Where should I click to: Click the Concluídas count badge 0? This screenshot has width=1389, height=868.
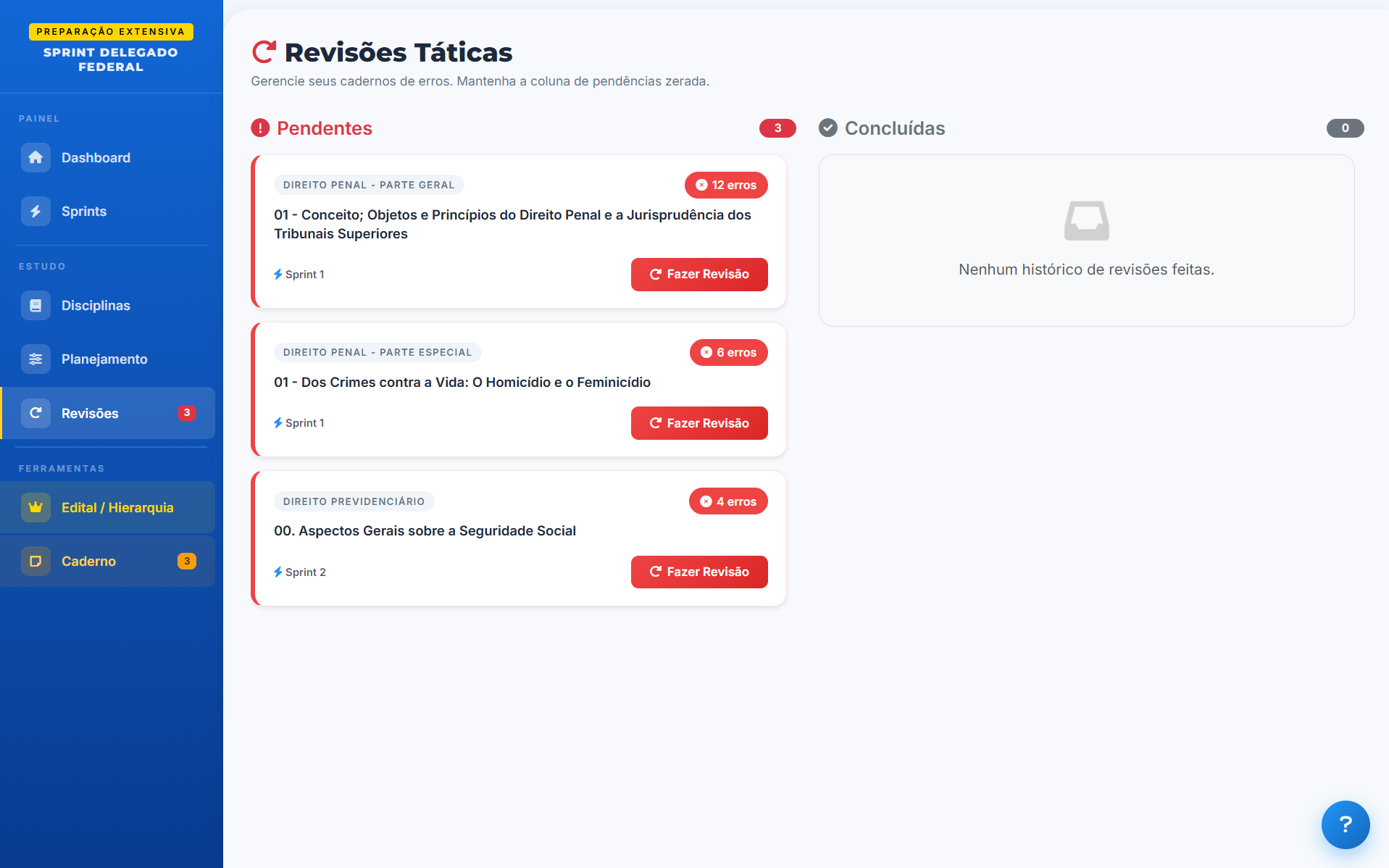1346,128
